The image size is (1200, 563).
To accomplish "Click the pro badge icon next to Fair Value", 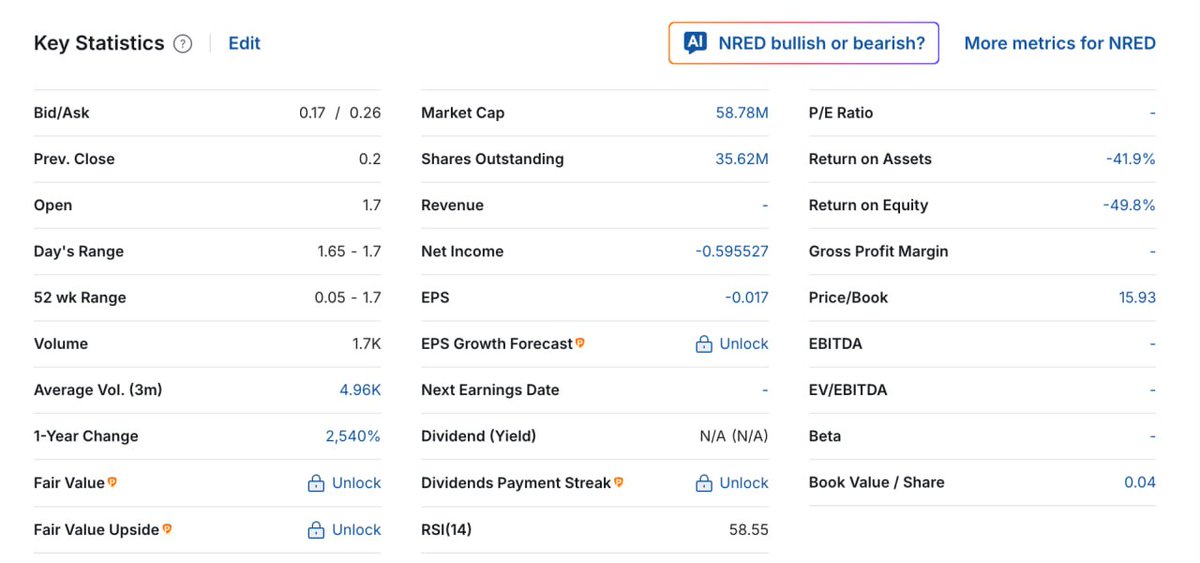I will 113,482.
